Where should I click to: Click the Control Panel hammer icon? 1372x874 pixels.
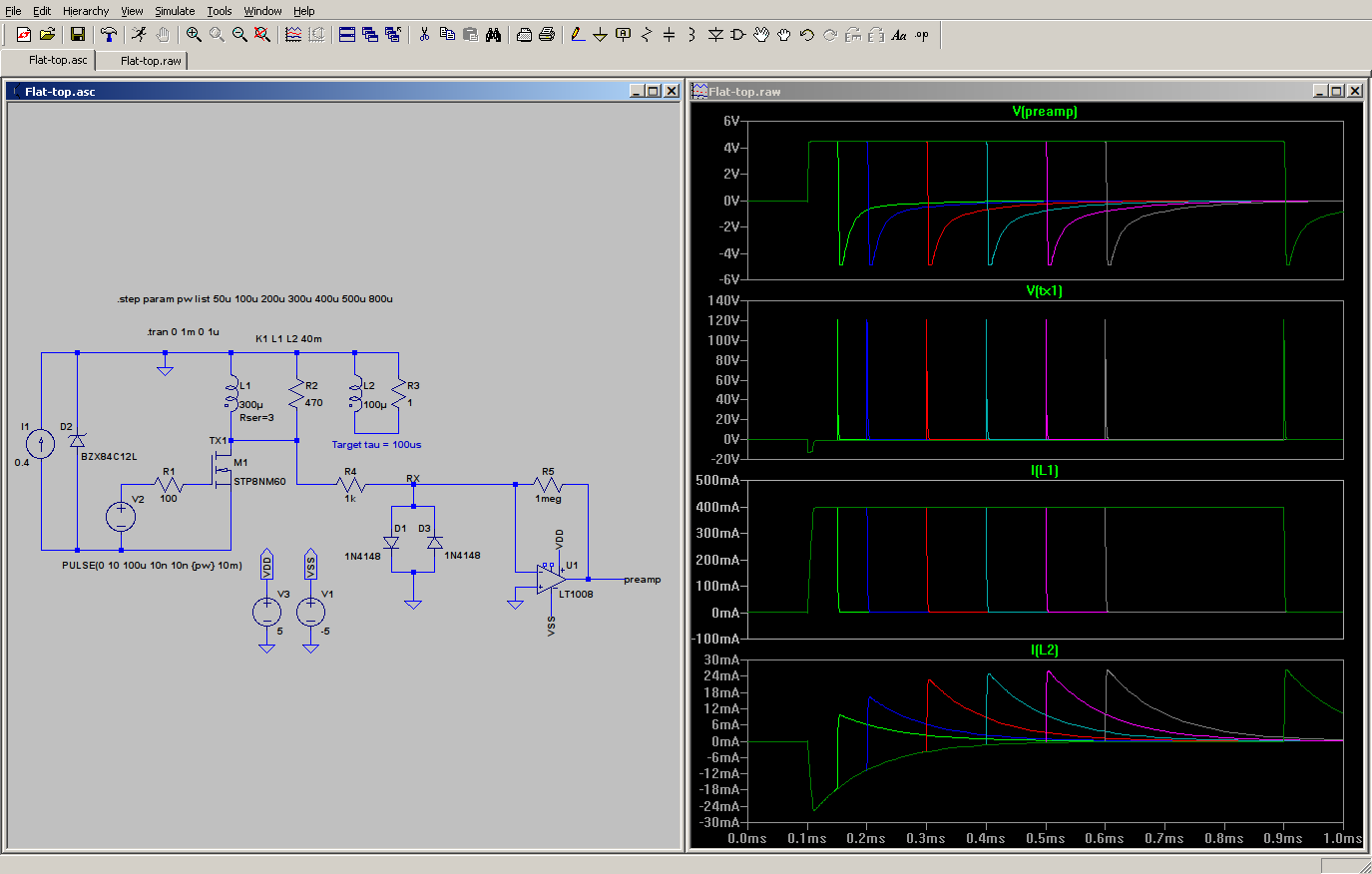pyautogui.click(x=109, y=35)
